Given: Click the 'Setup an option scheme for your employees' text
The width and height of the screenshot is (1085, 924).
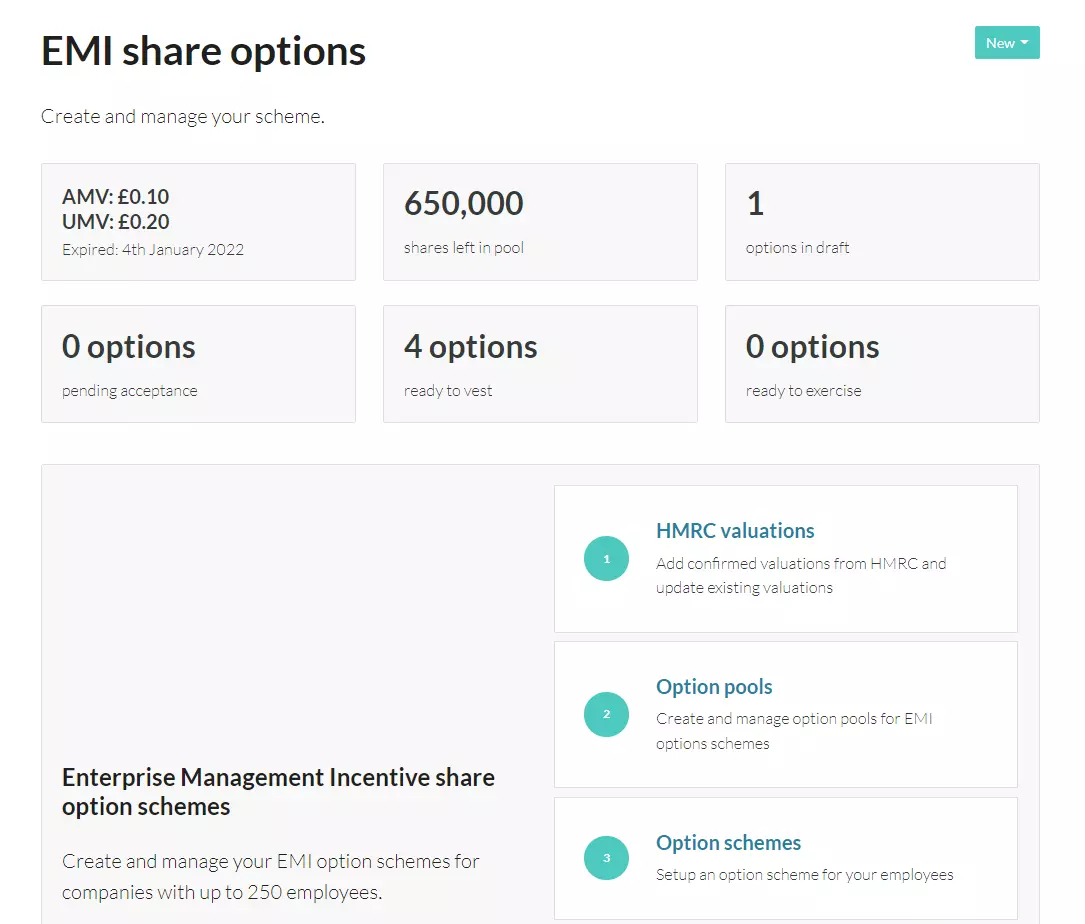Looking at the screenshot, I should click(x=805, y=875).
